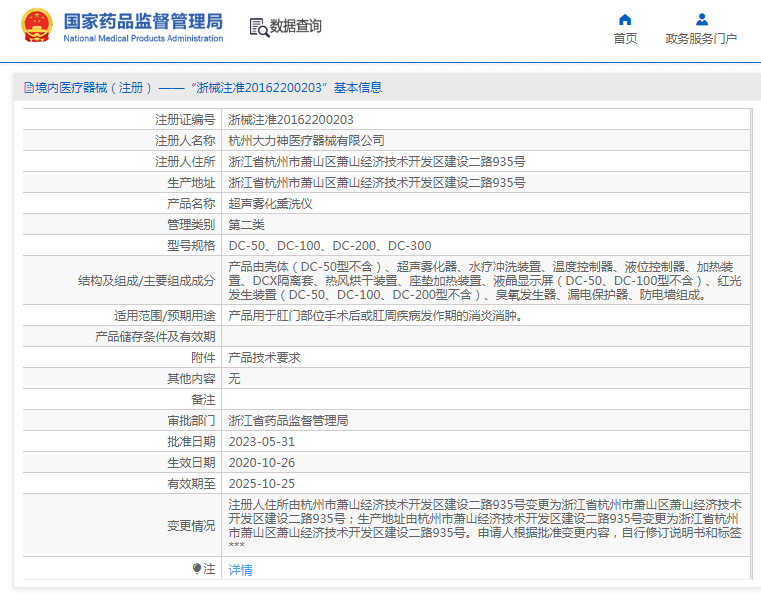This screenshot has width=761, height=594.
Task: Click the structure and composition description text
Action: 485,280
